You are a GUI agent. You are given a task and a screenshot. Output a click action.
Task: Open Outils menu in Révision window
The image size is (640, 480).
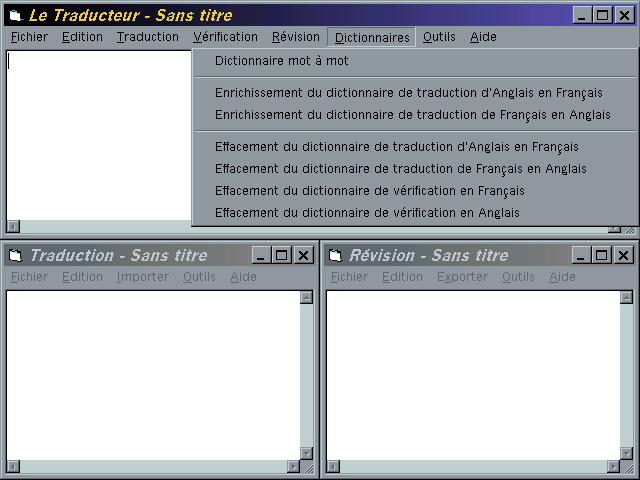point(518,277)
